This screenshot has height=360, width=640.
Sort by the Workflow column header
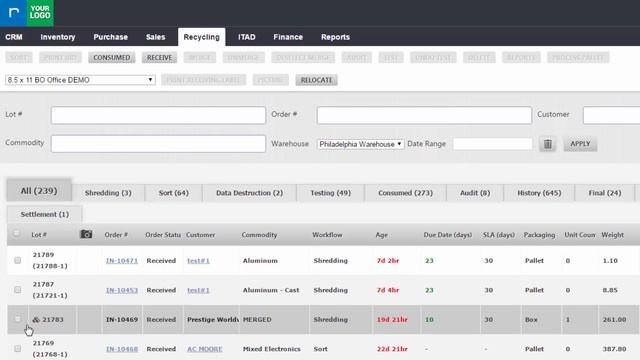click(327, 235)
